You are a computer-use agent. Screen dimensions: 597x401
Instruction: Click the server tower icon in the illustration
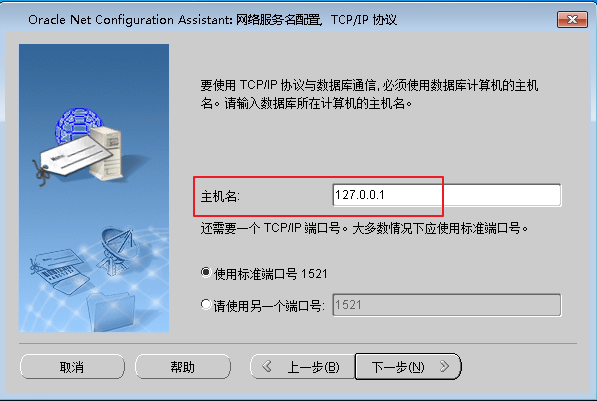pos(108,153)
